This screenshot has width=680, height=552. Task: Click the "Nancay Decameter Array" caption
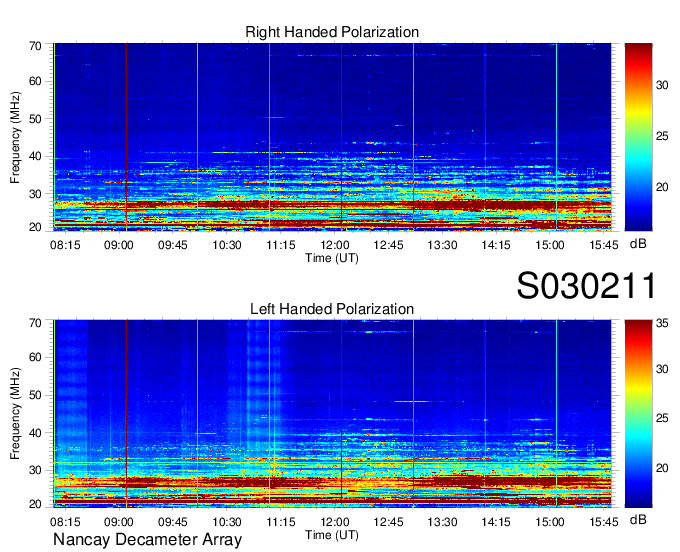pyautogui.click(x=147, y=540)
